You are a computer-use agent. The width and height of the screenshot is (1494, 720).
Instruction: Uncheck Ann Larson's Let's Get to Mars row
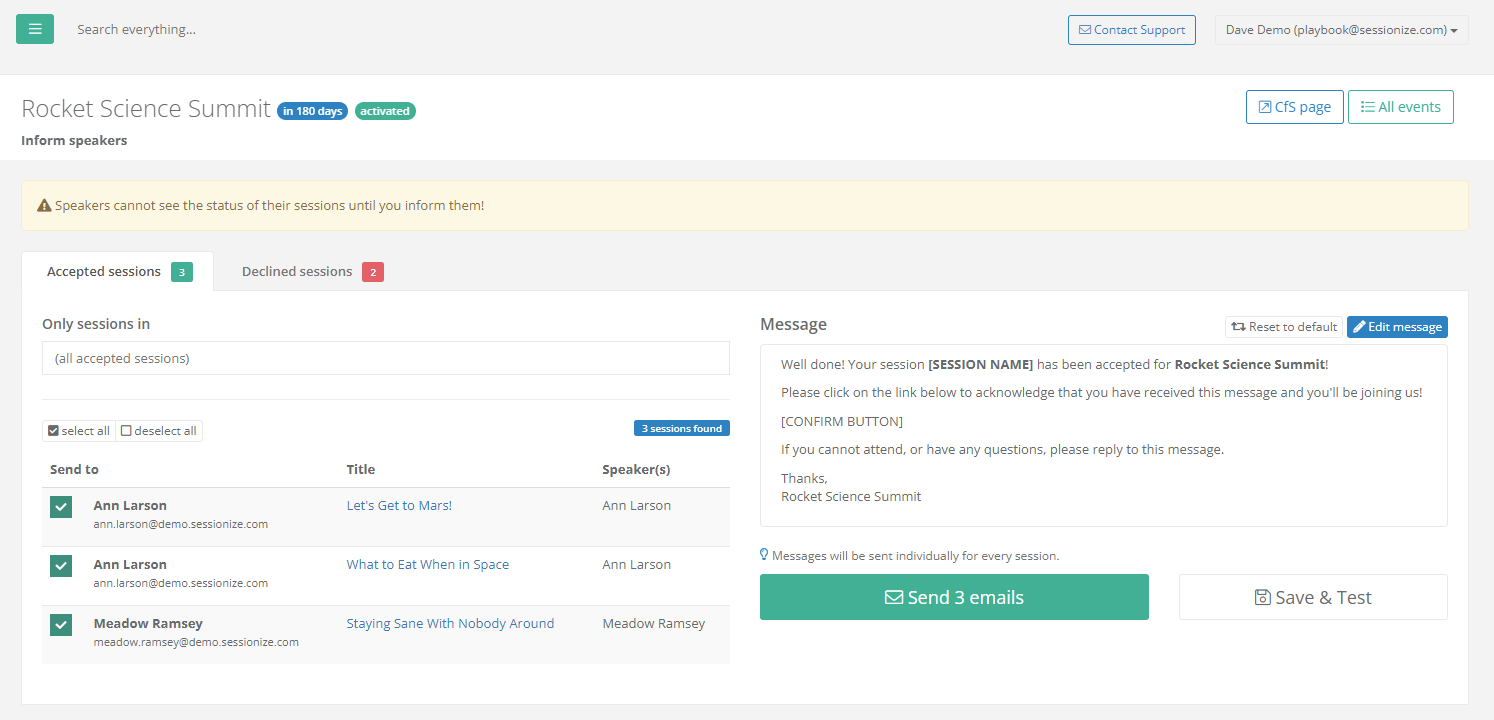coord(61,507)
